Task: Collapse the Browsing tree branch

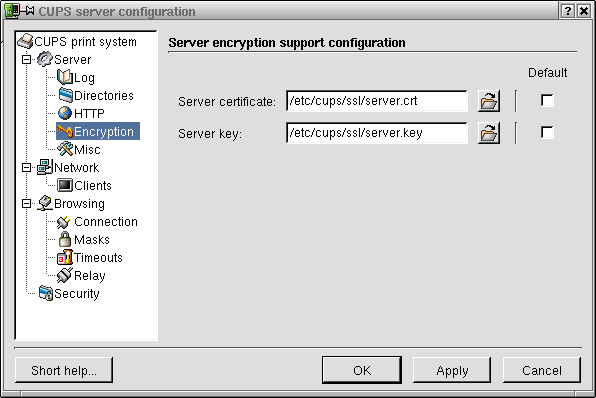Action: 26,204
